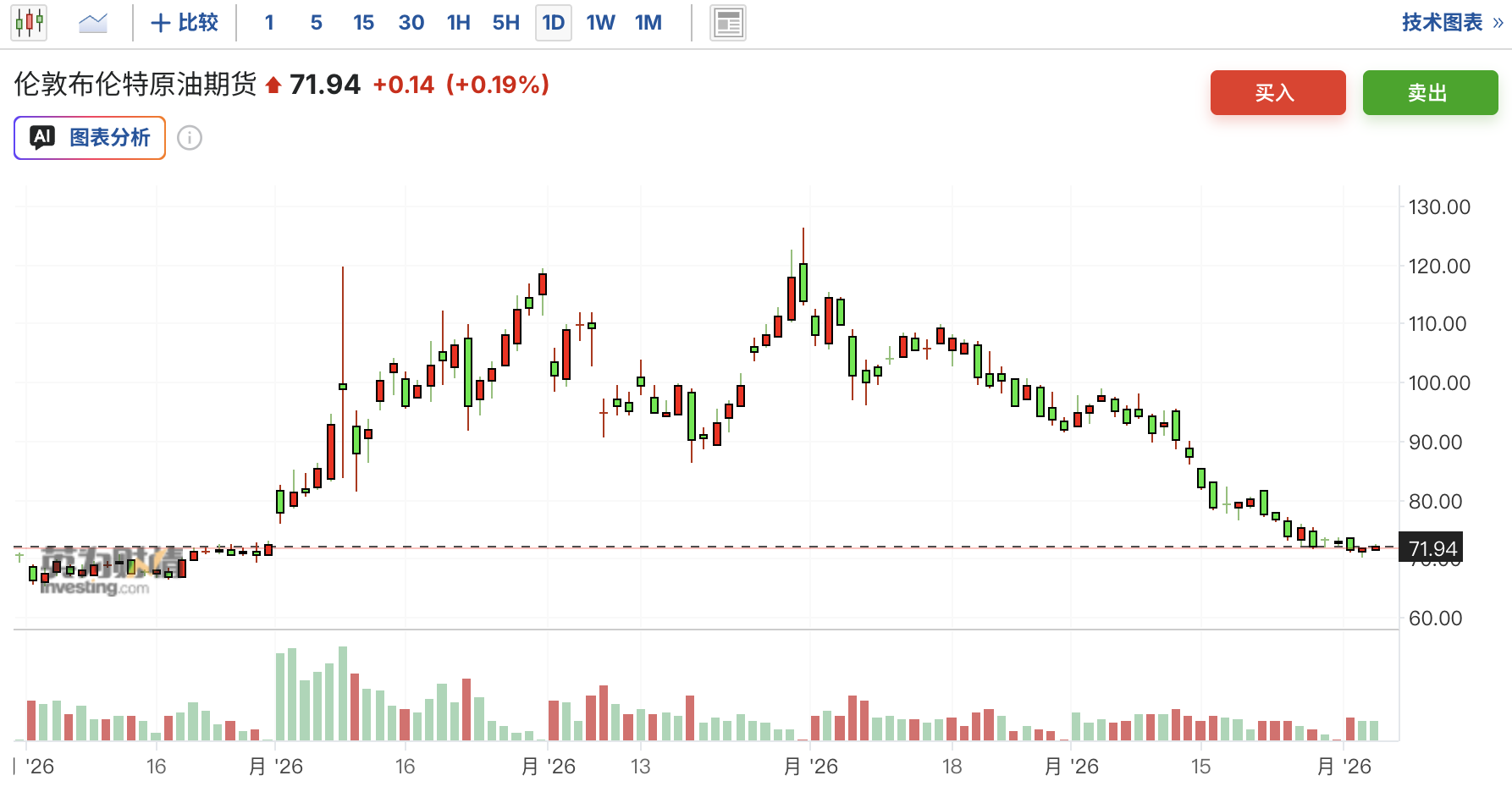Click the red up-arrow price indicator
Image resolution: width=1512 pixels, height=792 pixels.
coord(273,85)
